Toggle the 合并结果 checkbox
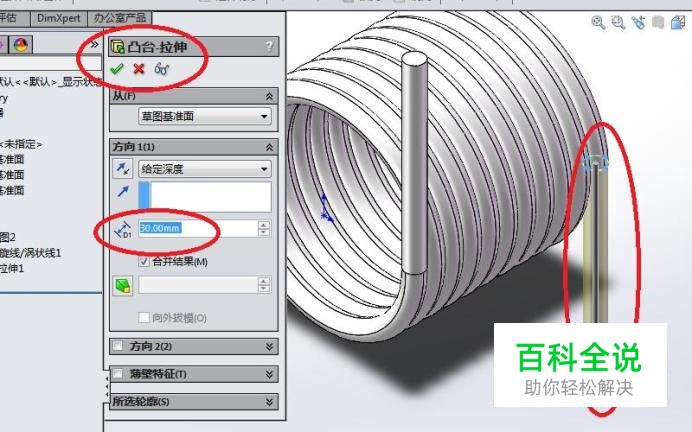Viewport: 692px width, 432px height. tap(144, 261)
